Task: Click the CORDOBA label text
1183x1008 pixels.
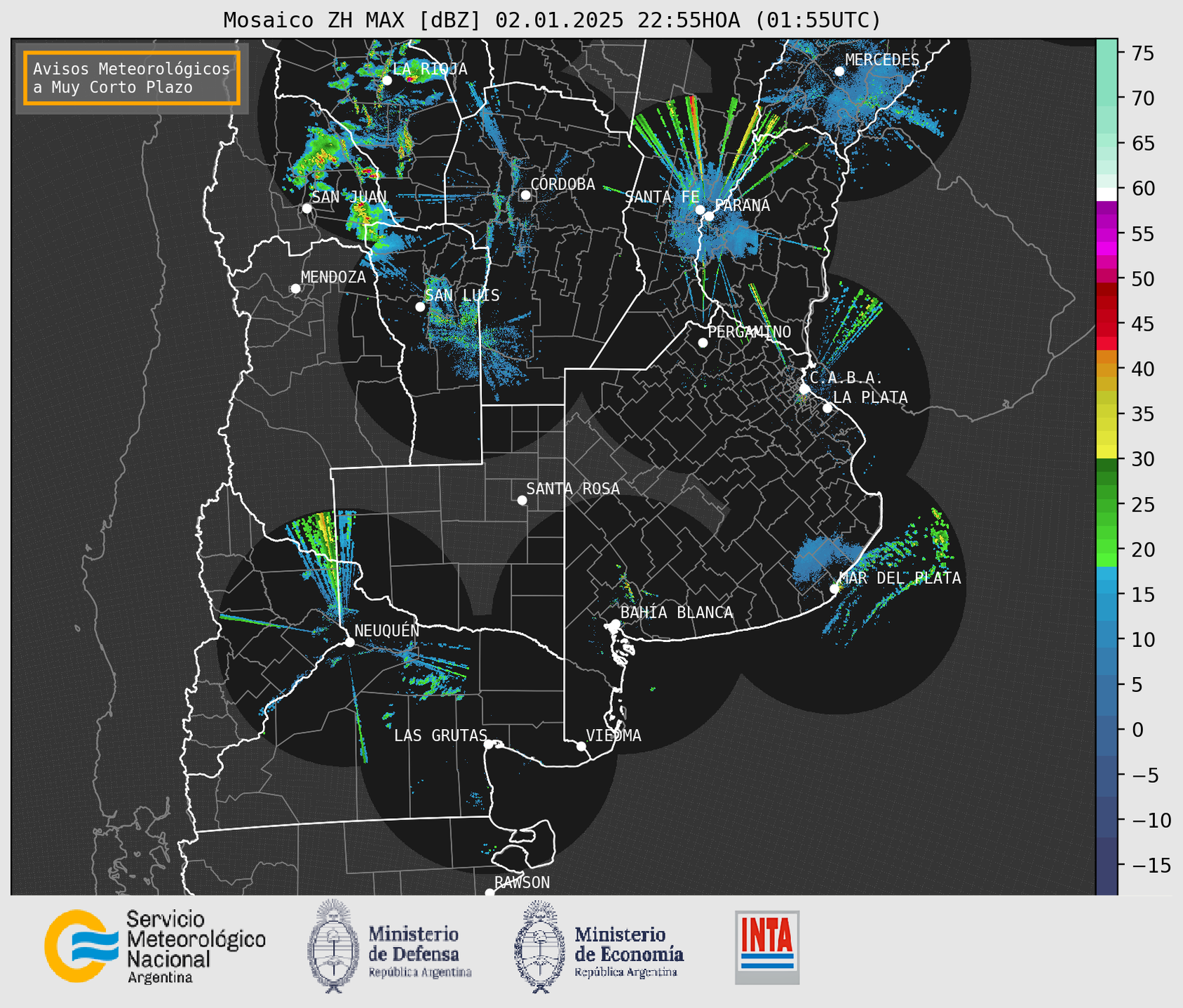Action: [562, 184]
